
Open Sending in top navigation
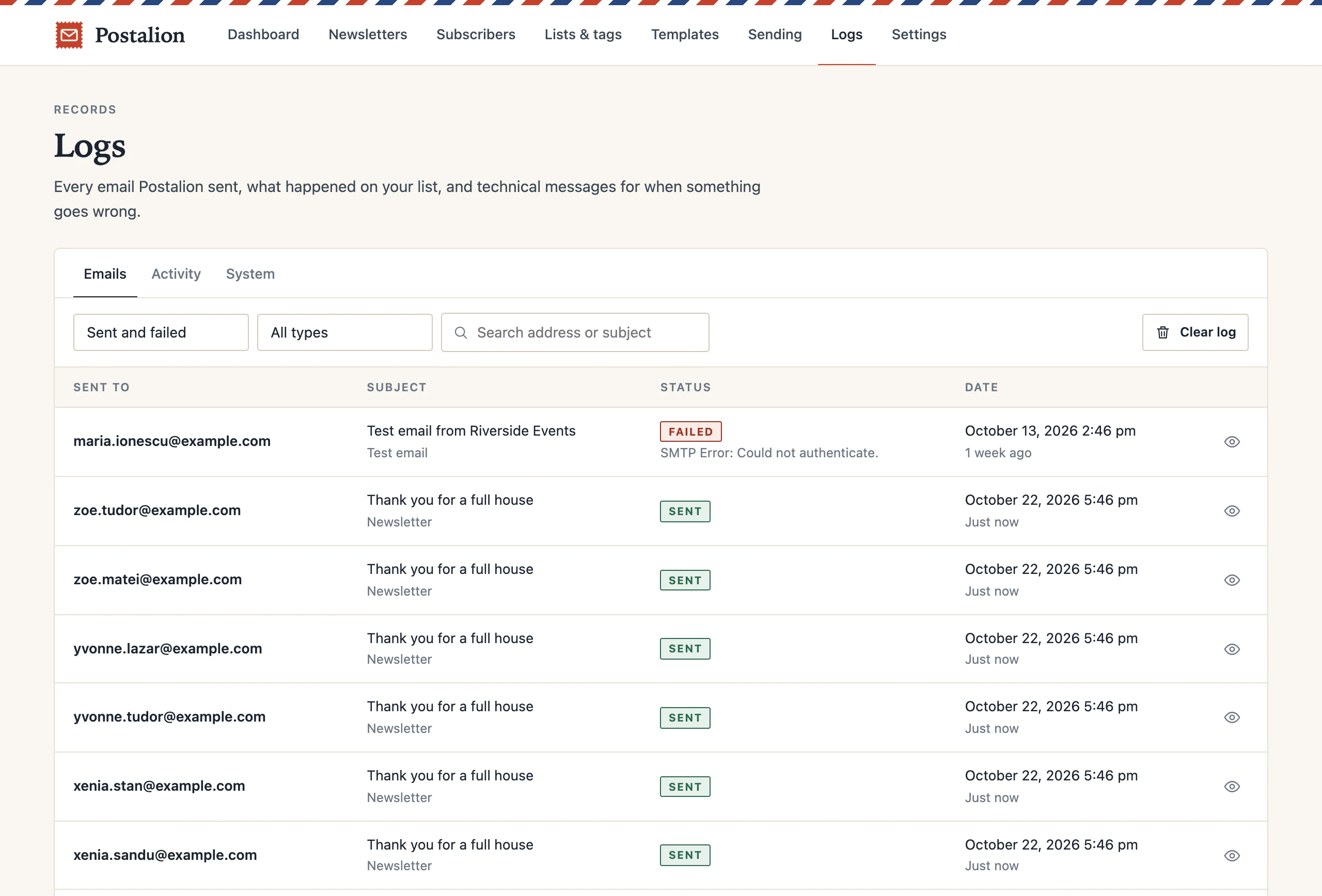point(775,35)
